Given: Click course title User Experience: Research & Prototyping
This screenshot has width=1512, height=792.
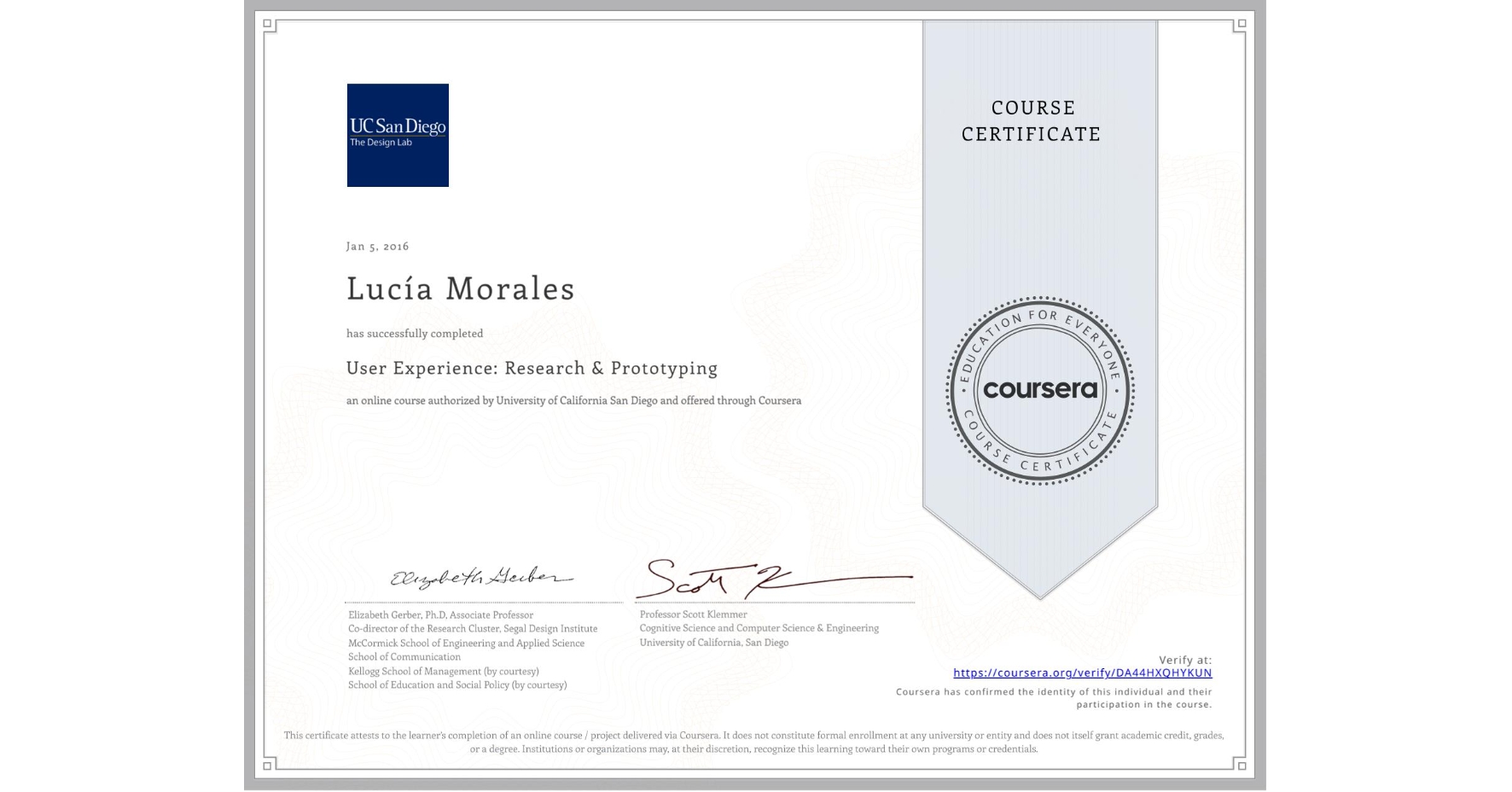Looking at the screenshot, I should 532,368.
